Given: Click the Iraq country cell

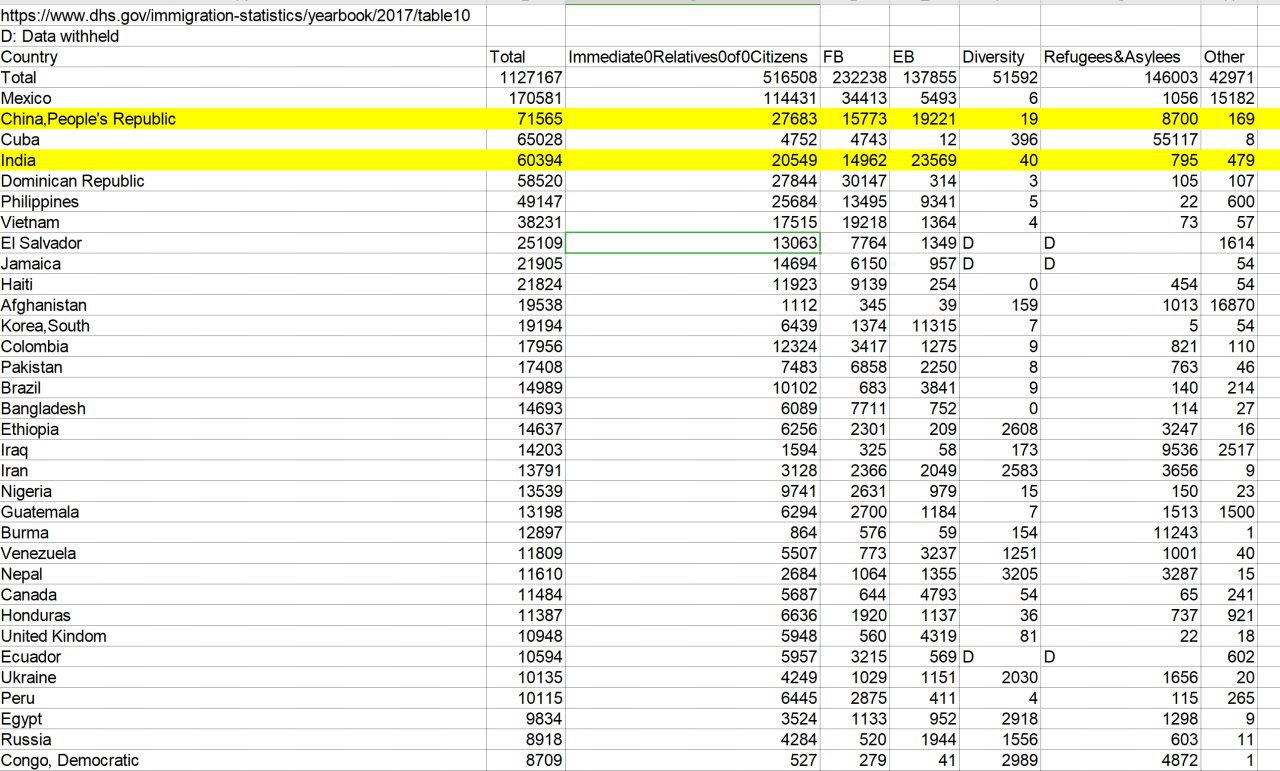Looking at the screenshot, I should tap(243, 450).
